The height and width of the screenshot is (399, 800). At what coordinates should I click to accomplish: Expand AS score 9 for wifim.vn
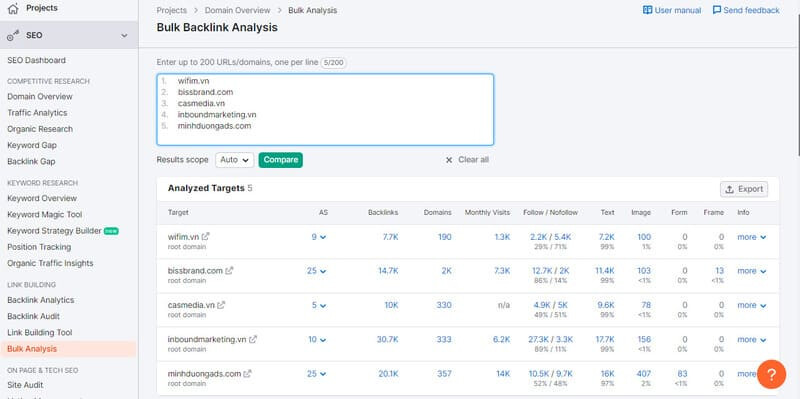pyautogui.click(x=319, y=237)
